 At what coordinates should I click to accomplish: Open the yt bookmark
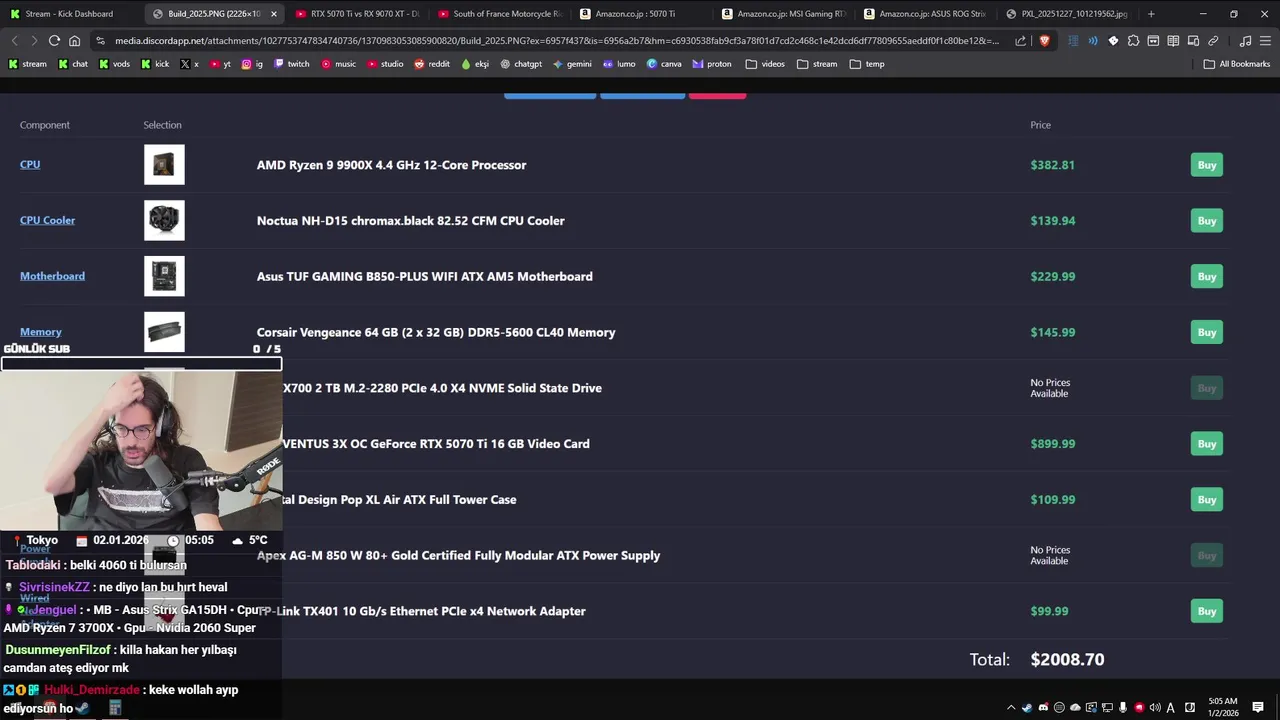[220, 64]
